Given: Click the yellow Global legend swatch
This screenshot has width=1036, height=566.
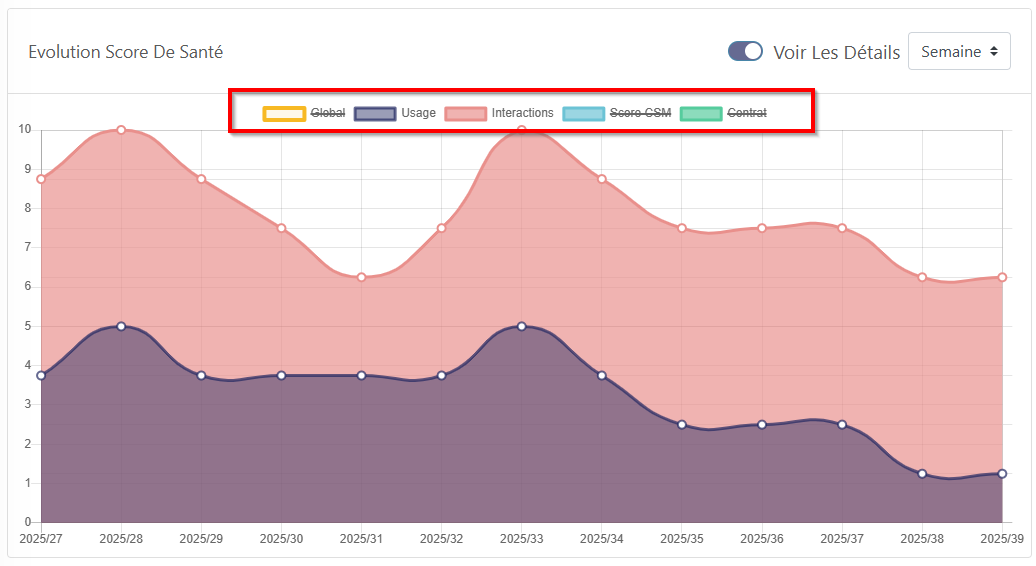Looking at the screenshot, I should (284, 113).
